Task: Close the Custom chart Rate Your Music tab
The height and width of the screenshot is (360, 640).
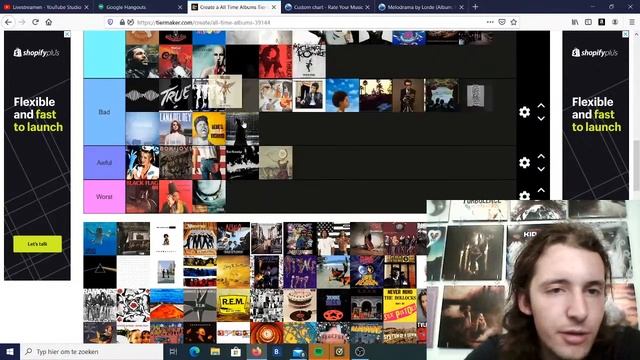Action: [x=367, y=7]
